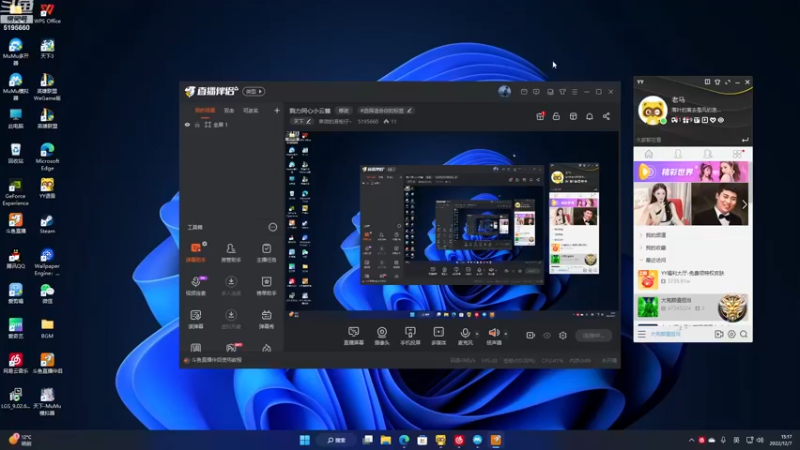Open the YY contacts tab icon
Viewport: 800px width, 450px height.
(678, 154)
